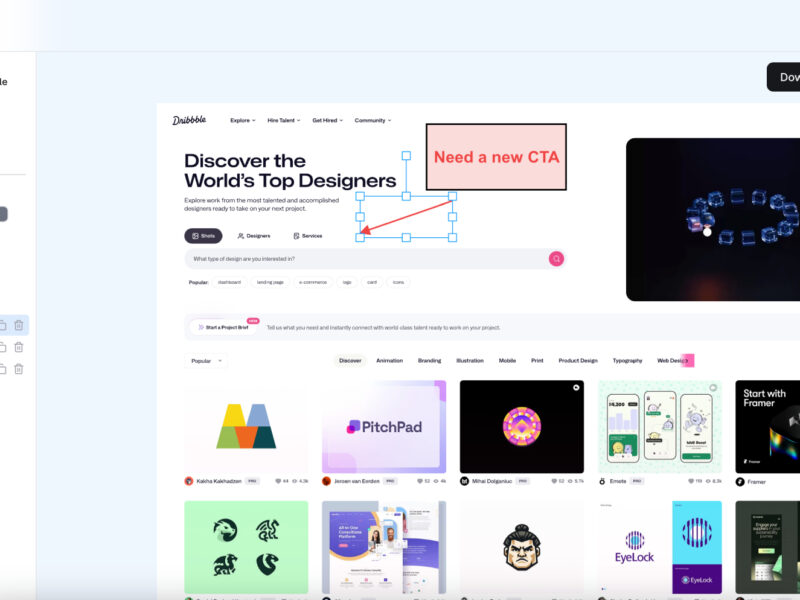Image resolution: width=800 pixels, height=600 pixels.
Task: Open the Popular sort dropdown
Action: coord(205,360)
